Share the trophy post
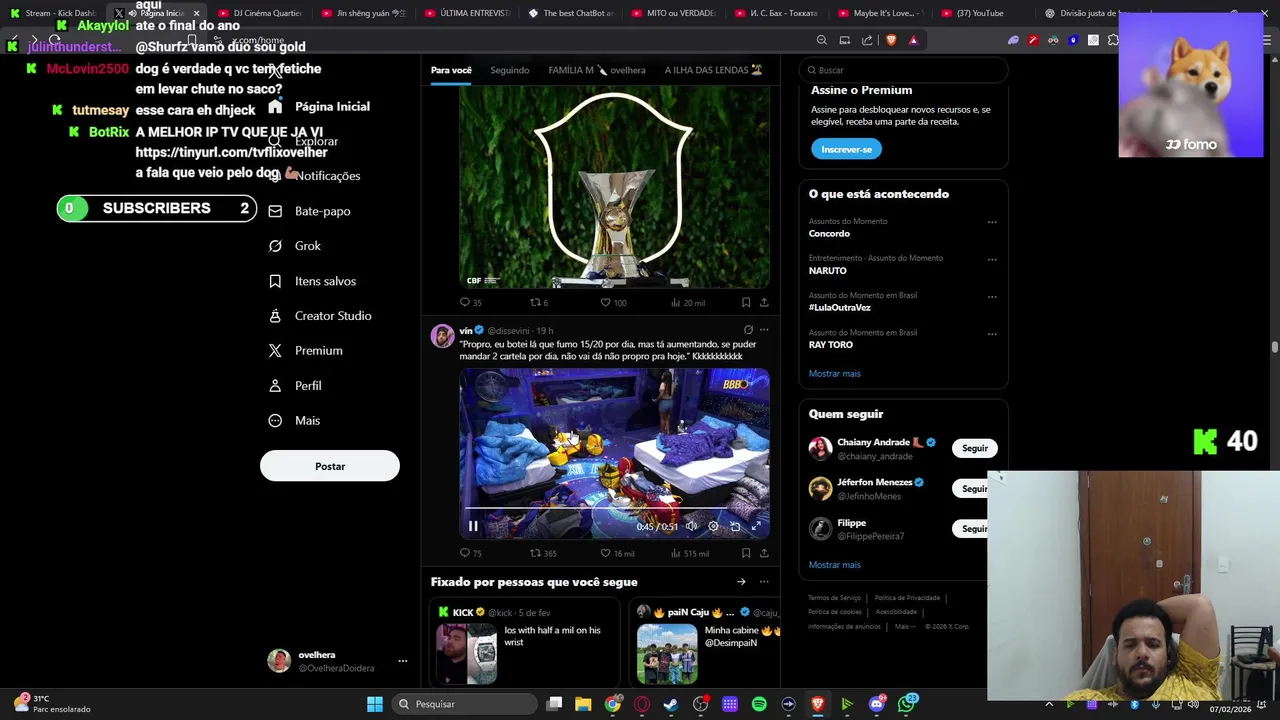Image resolution: width=1280 pixels, height=720 pixels. [764, 303]
